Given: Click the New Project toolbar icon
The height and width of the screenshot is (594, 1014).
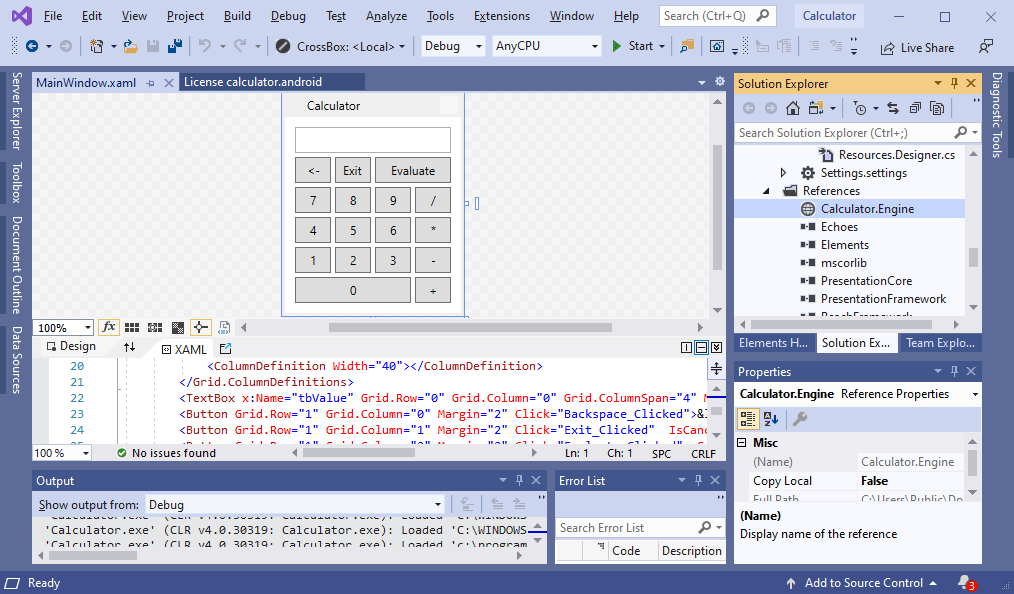Looking at the screenshot, I should coord(96,46).
